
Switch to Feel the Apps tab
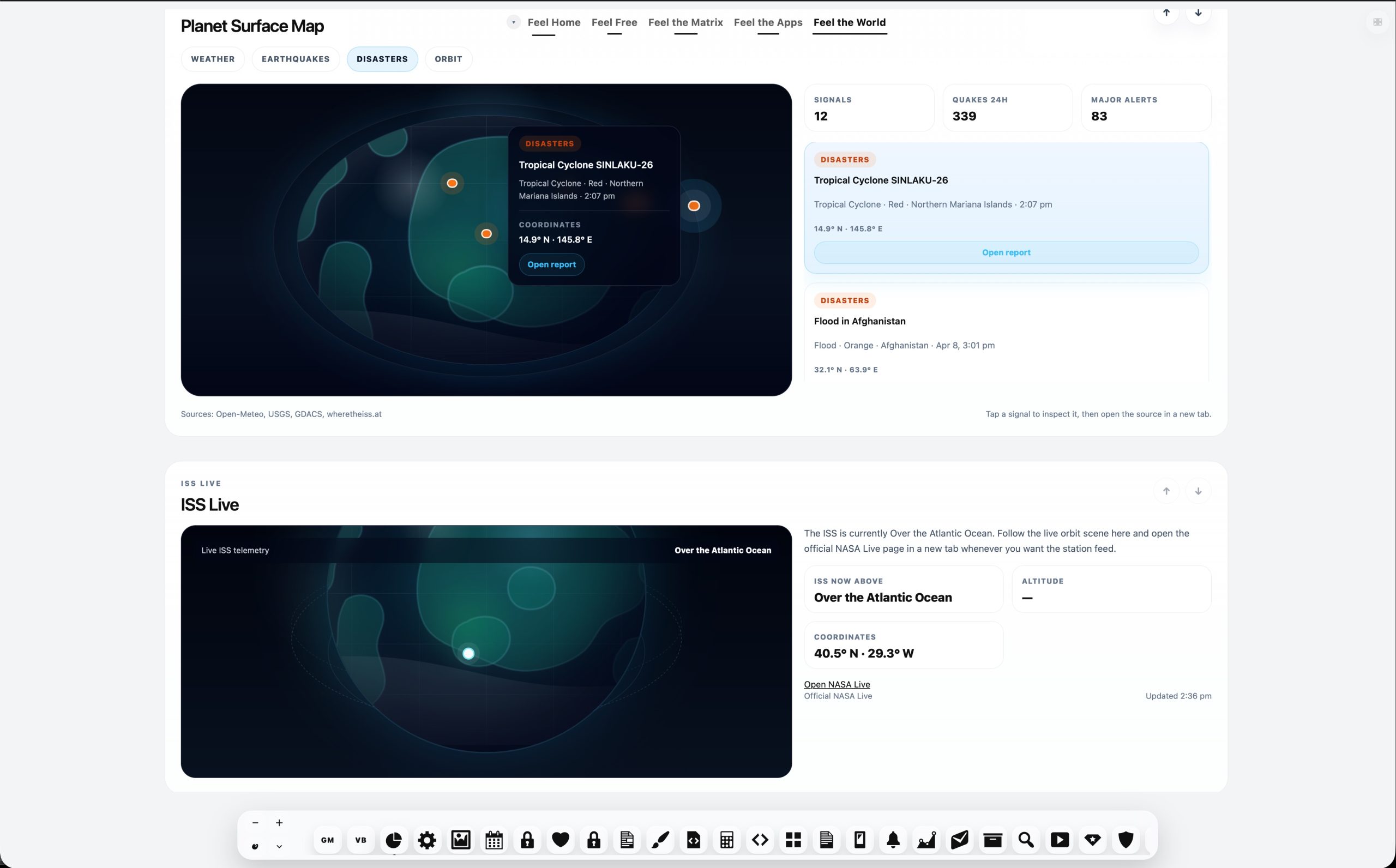[x=768, y=22]
